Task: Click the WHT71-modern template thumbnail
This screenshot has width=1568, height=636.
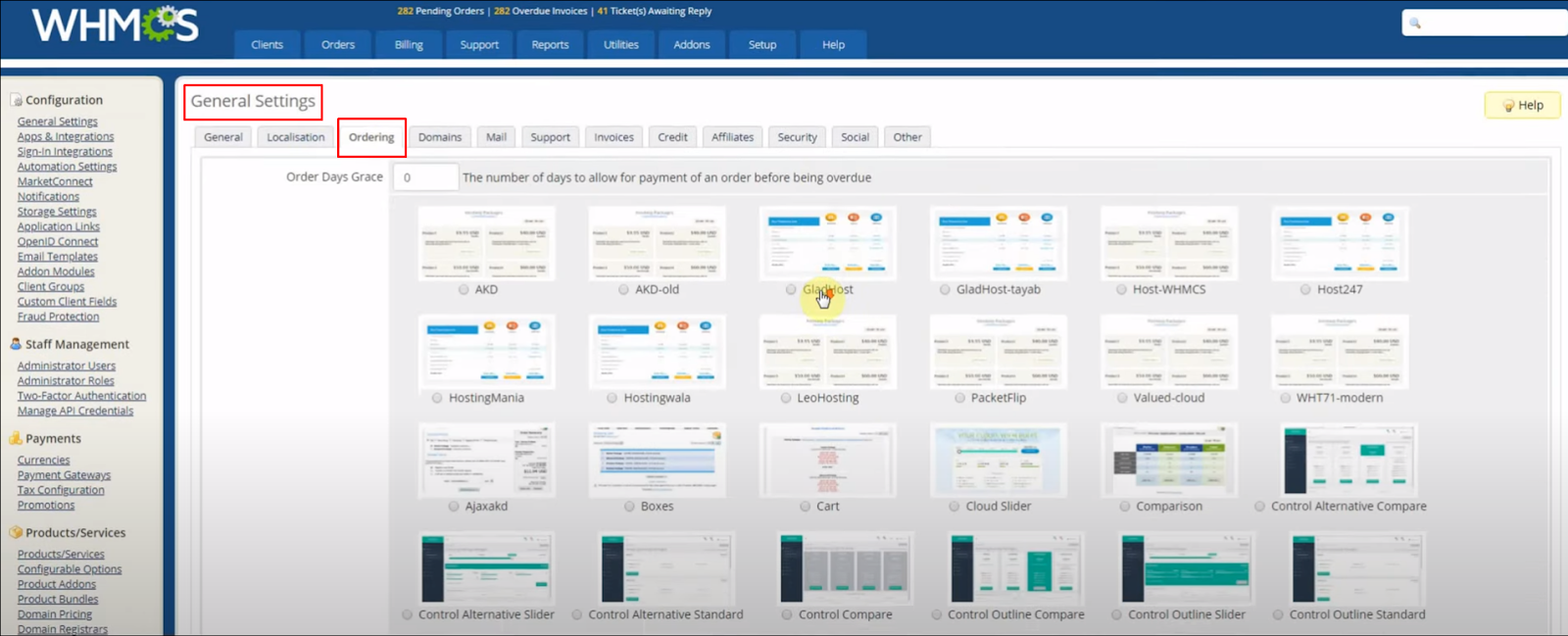Action: pyautogui.click(x=1340, y=352)
